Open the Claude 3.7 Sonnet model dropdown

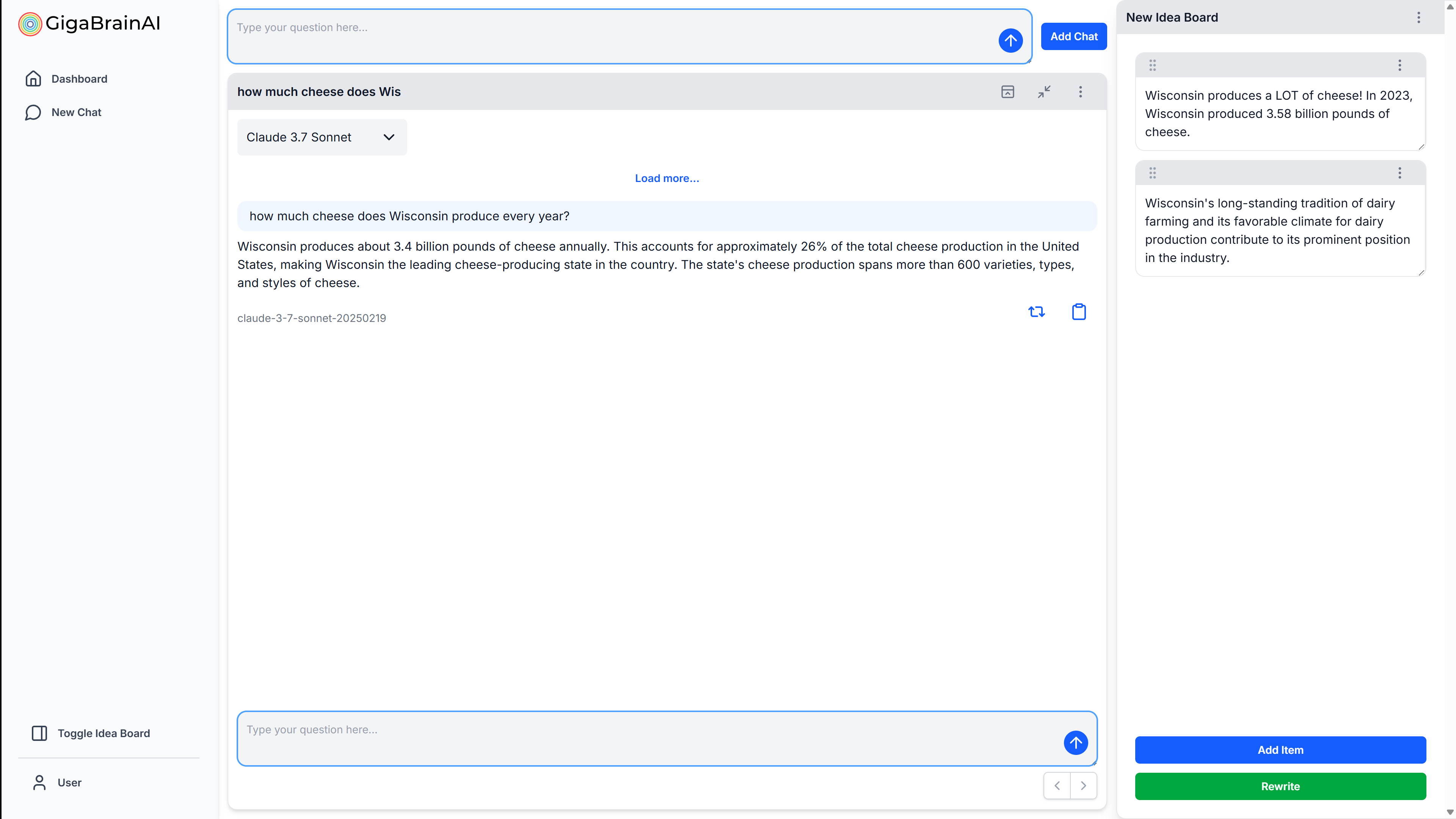tap(322, 137)
